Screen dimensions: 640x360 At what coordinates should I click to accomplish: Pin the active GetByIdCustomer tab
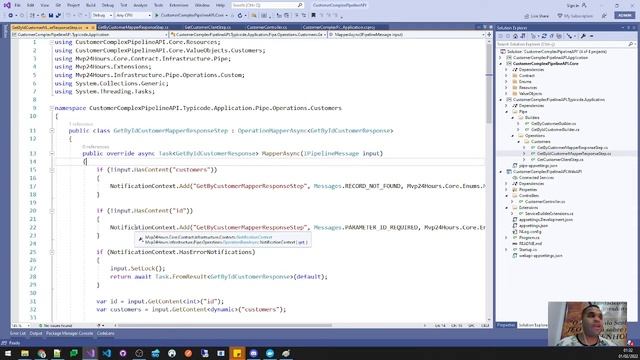[87, 27]
